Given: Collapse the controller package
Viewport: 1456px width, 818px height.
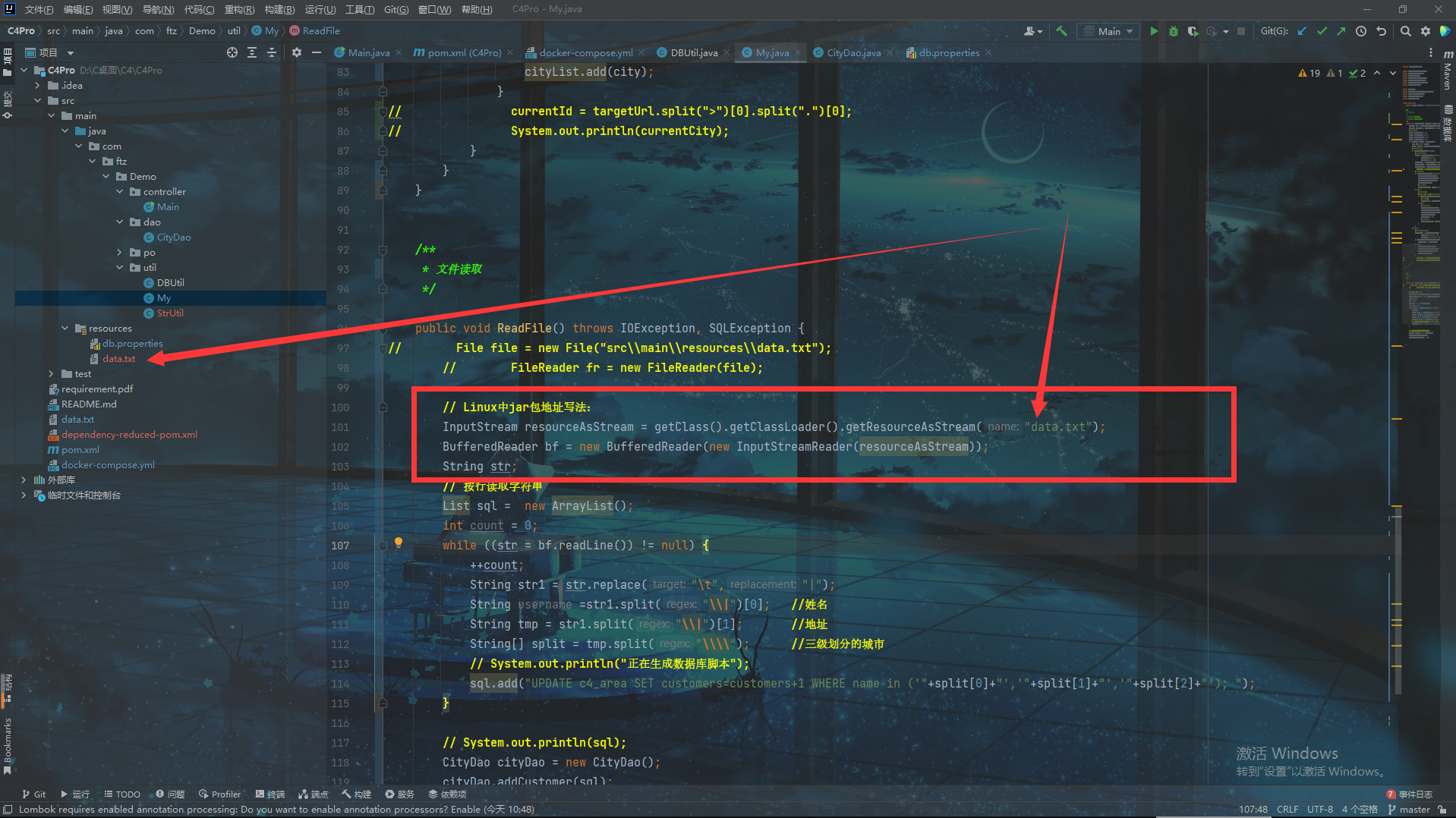Looking at the screenshot, I should click(x=120, y=191).
